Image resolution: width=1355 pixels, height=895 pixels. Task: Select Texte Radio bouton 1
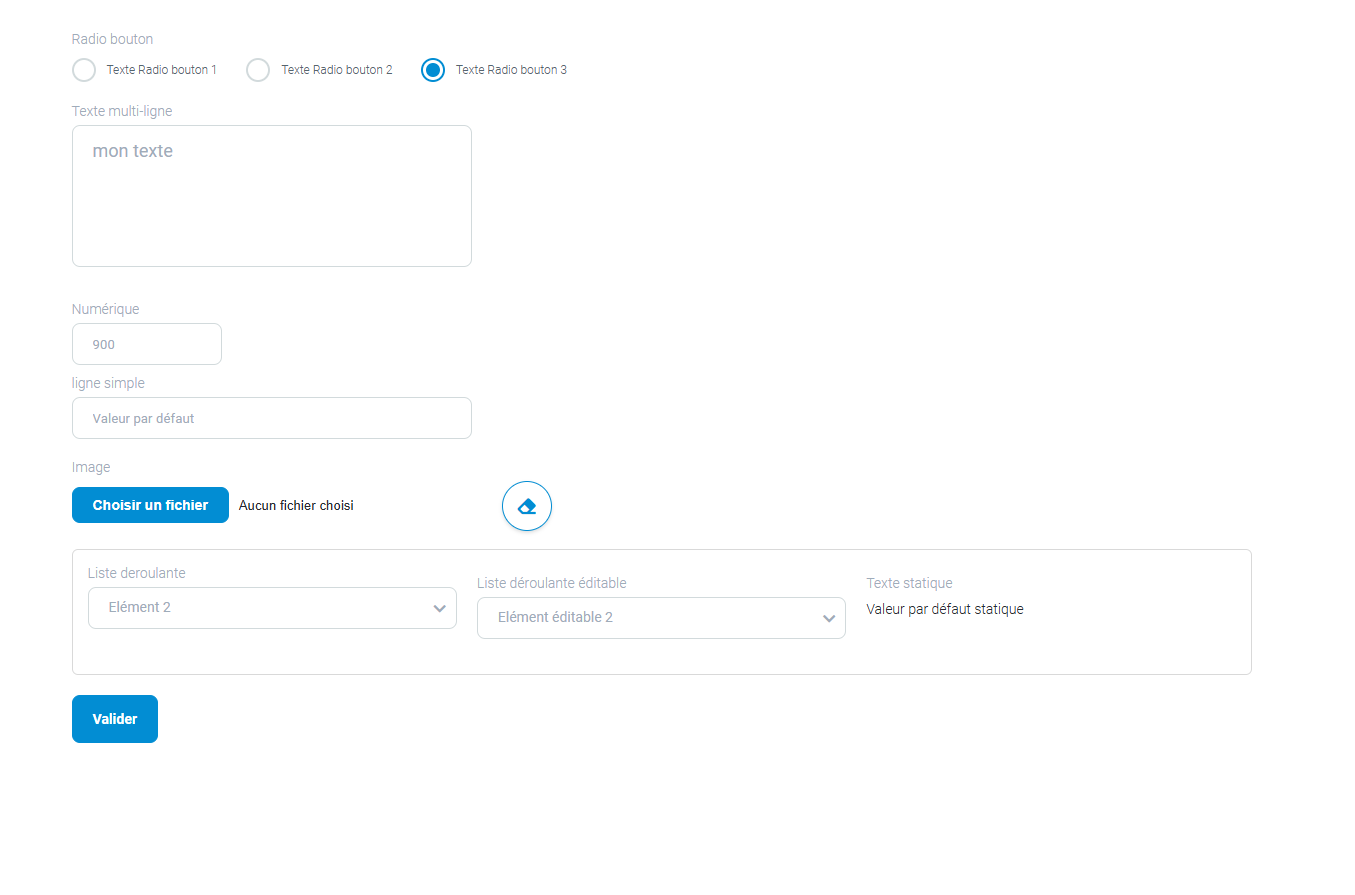tap(84, 70)
